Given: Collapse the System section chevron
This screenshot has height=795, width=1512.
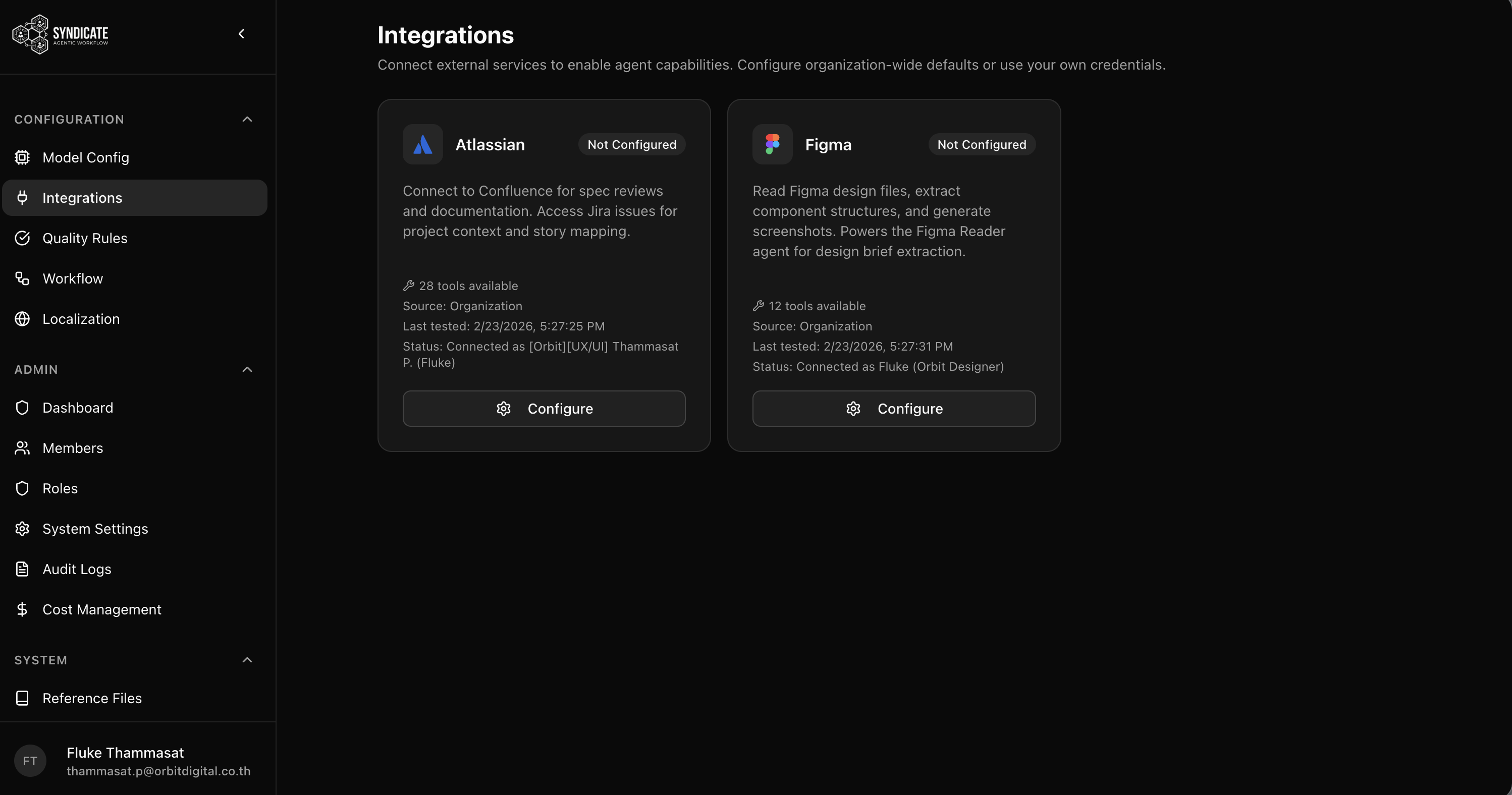Looking at the screenshot, I should click(x=247, y=660).
